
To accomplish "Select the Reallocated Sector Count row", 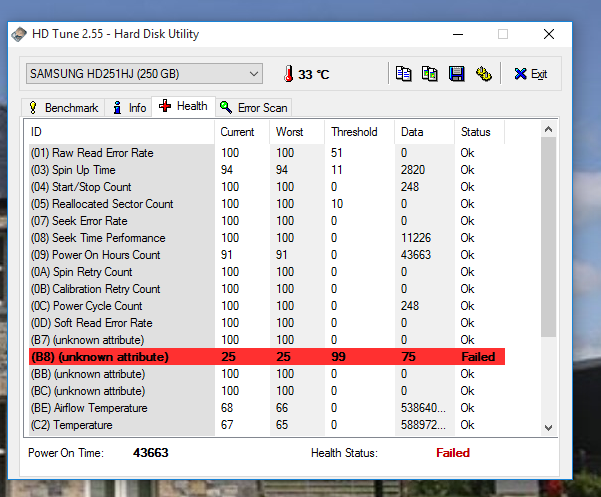I will click(267, 204).
